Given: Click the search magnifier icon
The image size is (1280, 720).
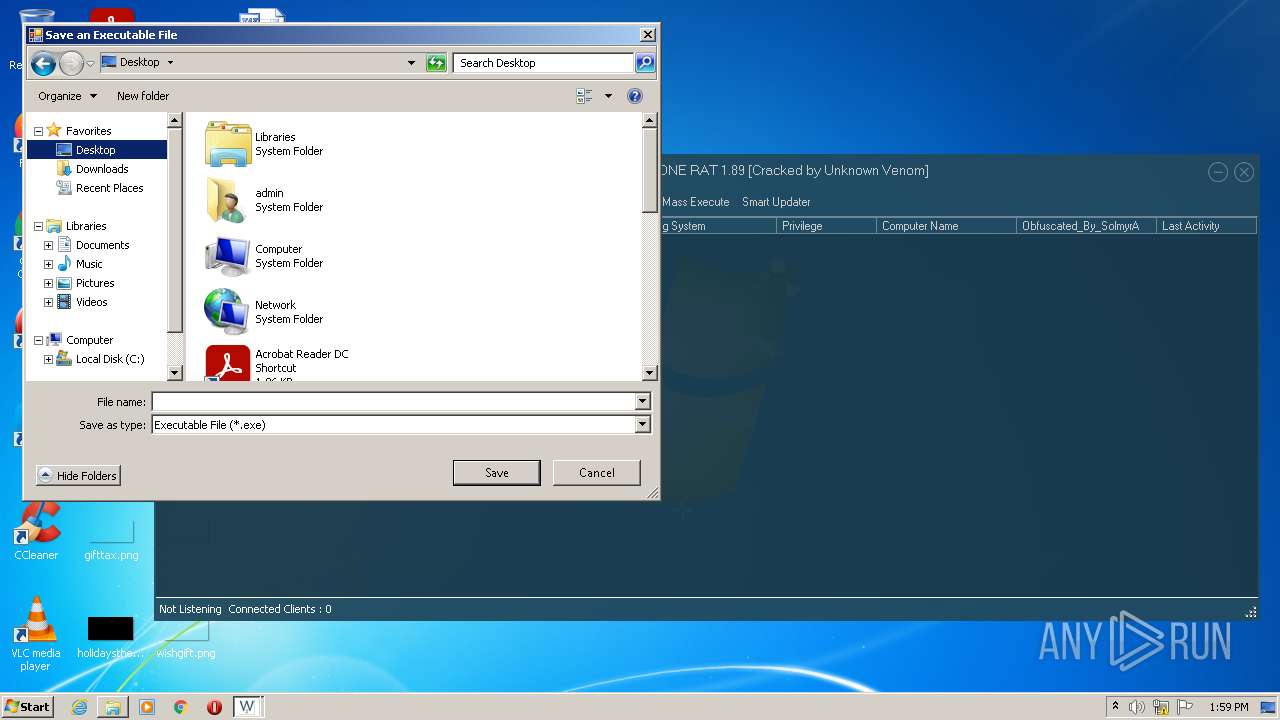Looking at the screenshot, I should (x=645, y=63).
